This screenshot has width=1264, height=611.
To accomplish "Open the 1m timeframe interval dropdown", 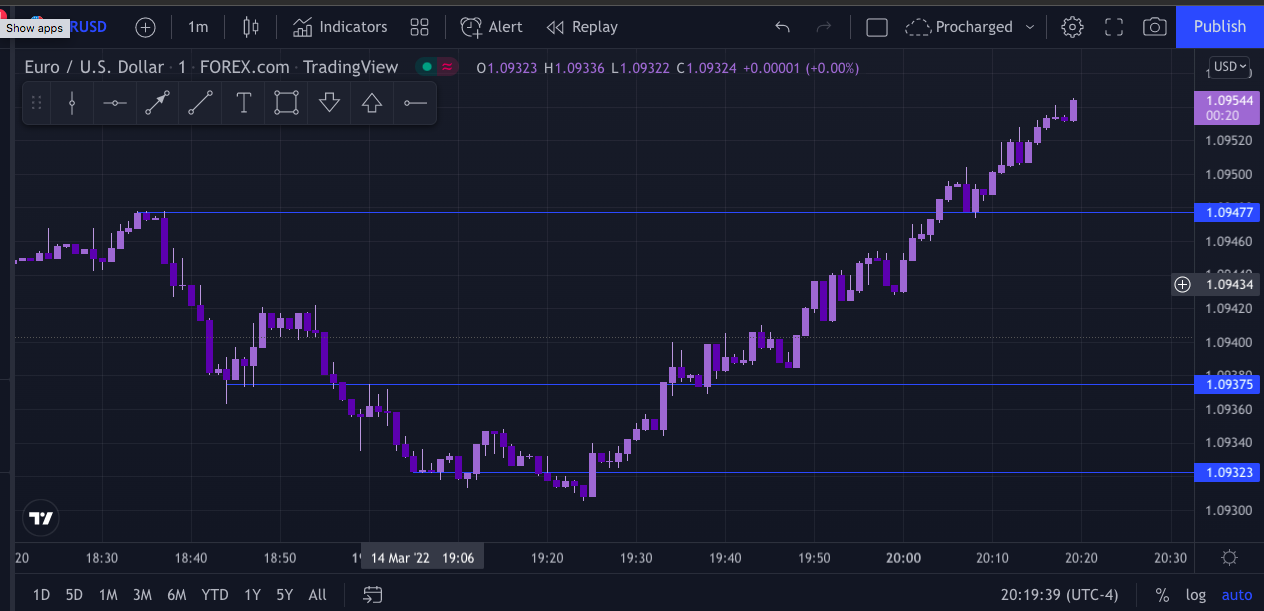I will 198,27.
